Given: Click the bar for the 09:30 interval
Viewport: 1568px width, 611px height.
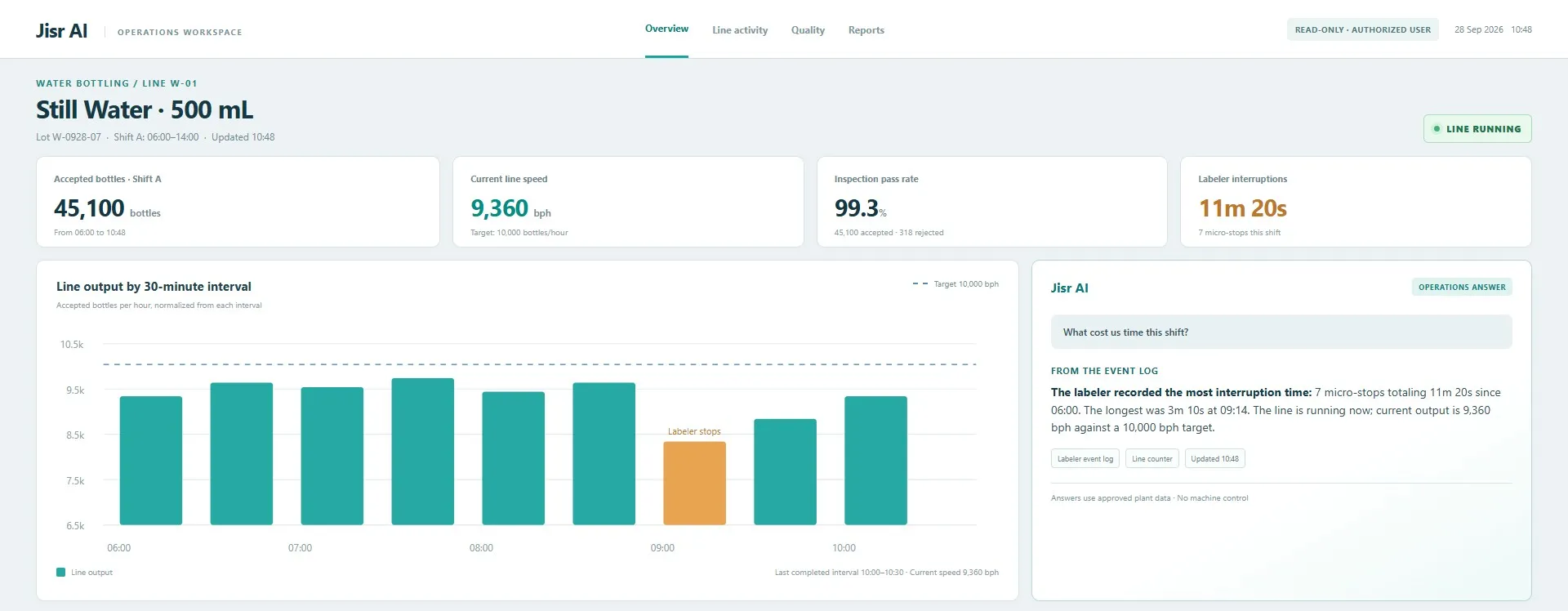Looking at the screenshot, I should click(785, 471).
